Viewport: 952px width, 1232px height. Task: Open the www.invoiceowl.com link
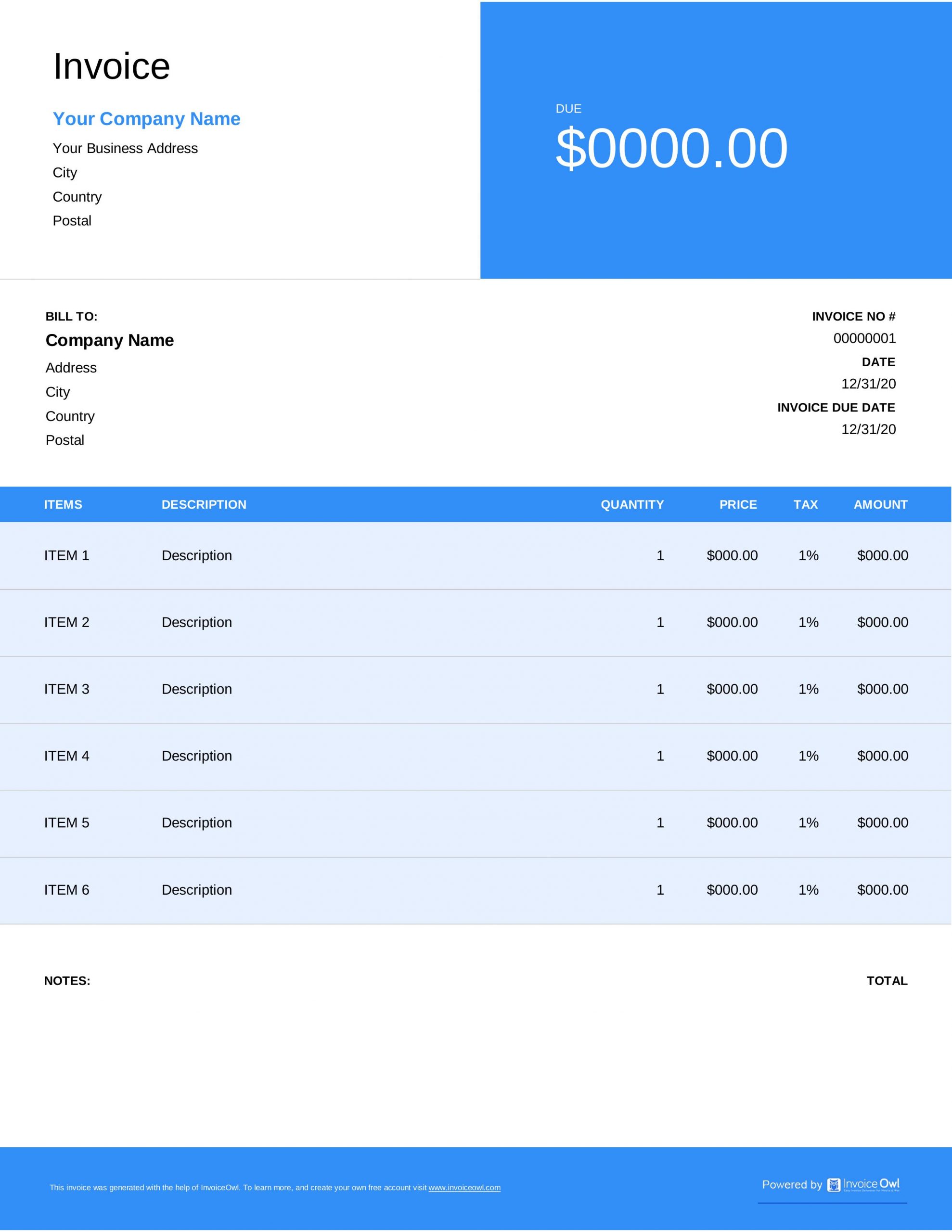coord(464,1187)
